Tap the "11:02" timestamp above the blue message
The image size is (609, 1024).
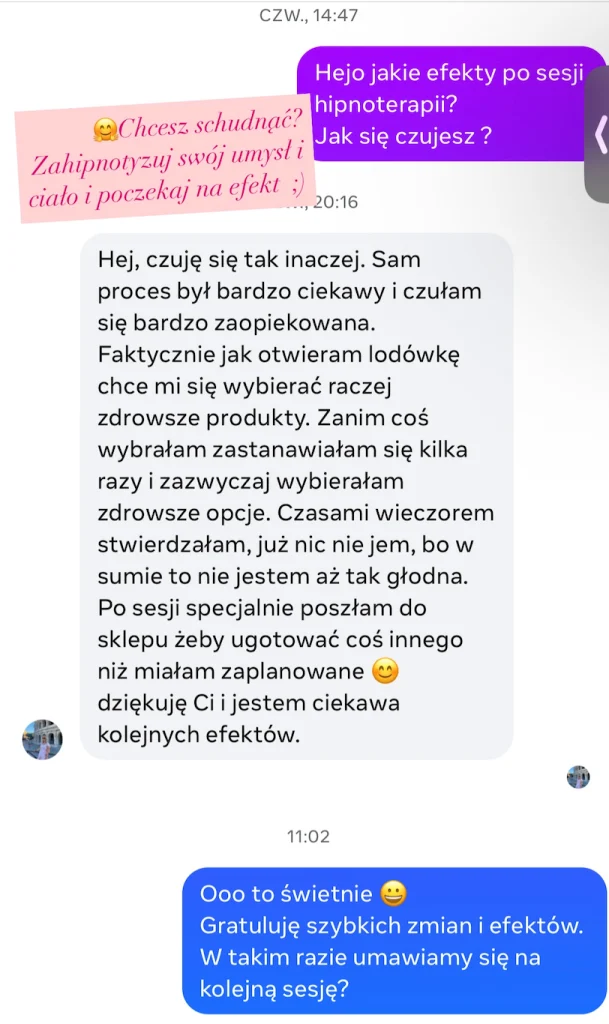tap(308, 837)
